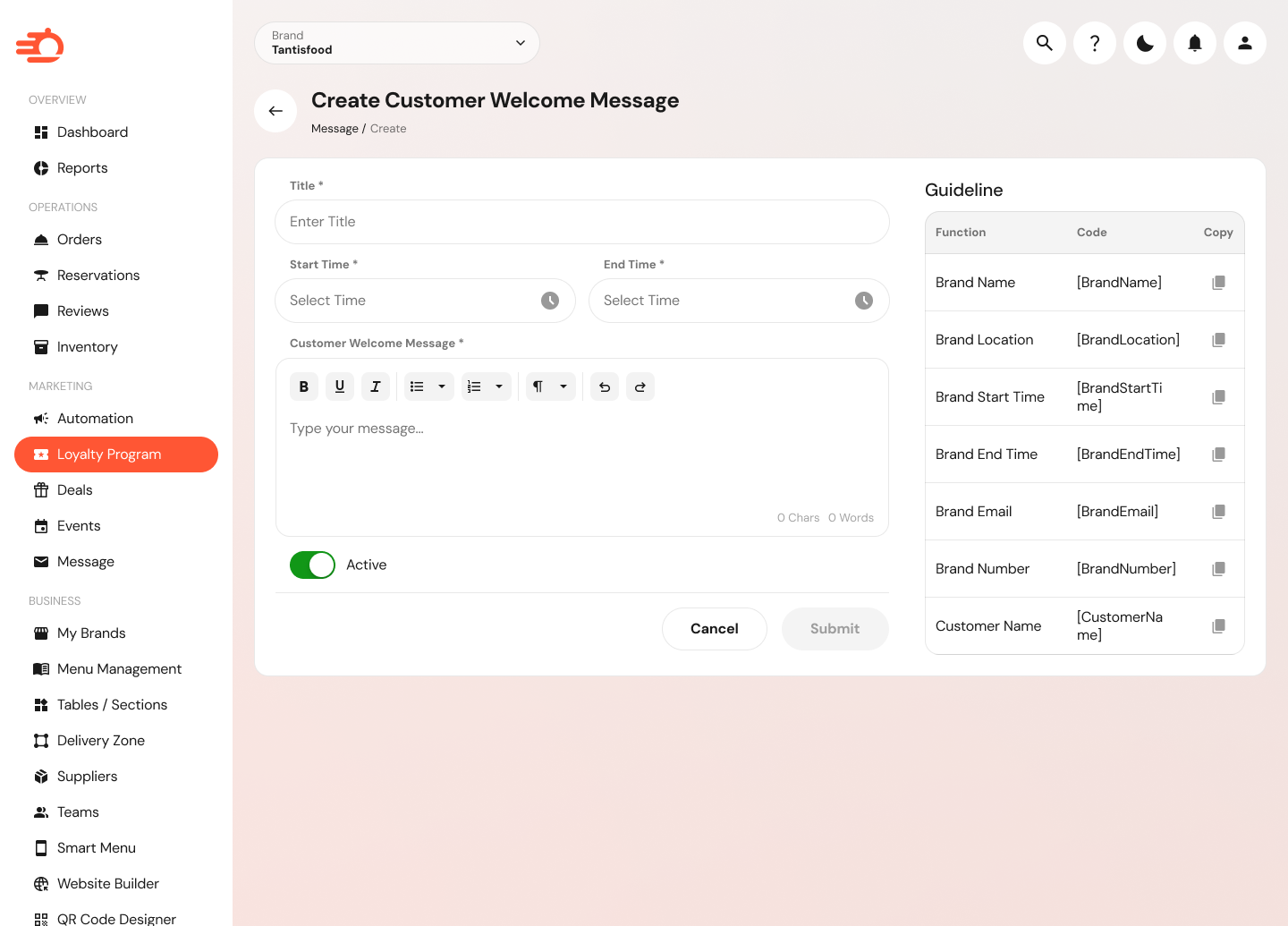Click the 'Guideline' heading
The image size is (1288, 926).
(x=964, y=190)
